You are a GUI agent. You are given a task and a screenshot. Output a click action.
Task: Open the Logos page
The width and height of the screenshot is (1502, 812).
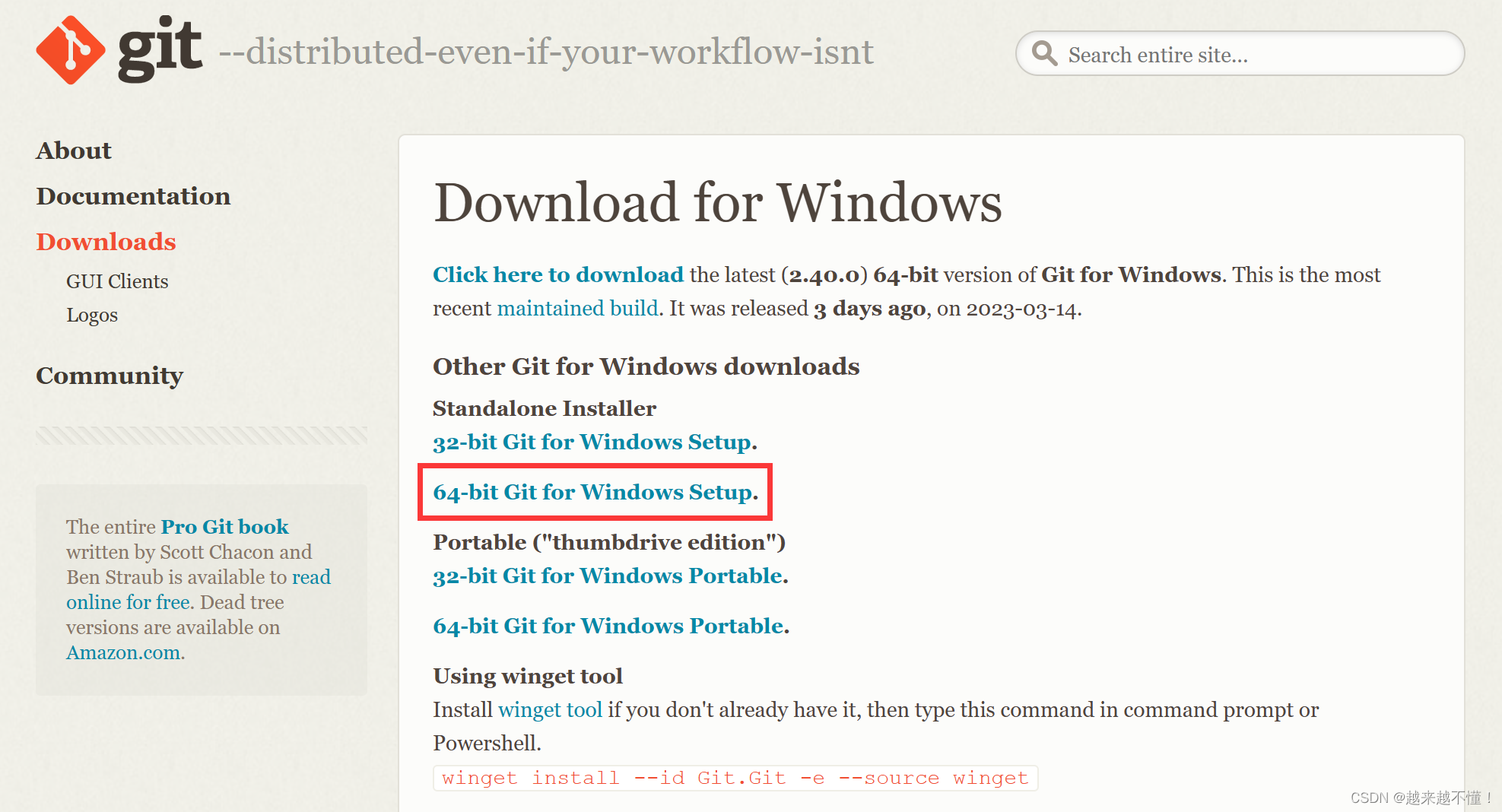tap(92, 315)
